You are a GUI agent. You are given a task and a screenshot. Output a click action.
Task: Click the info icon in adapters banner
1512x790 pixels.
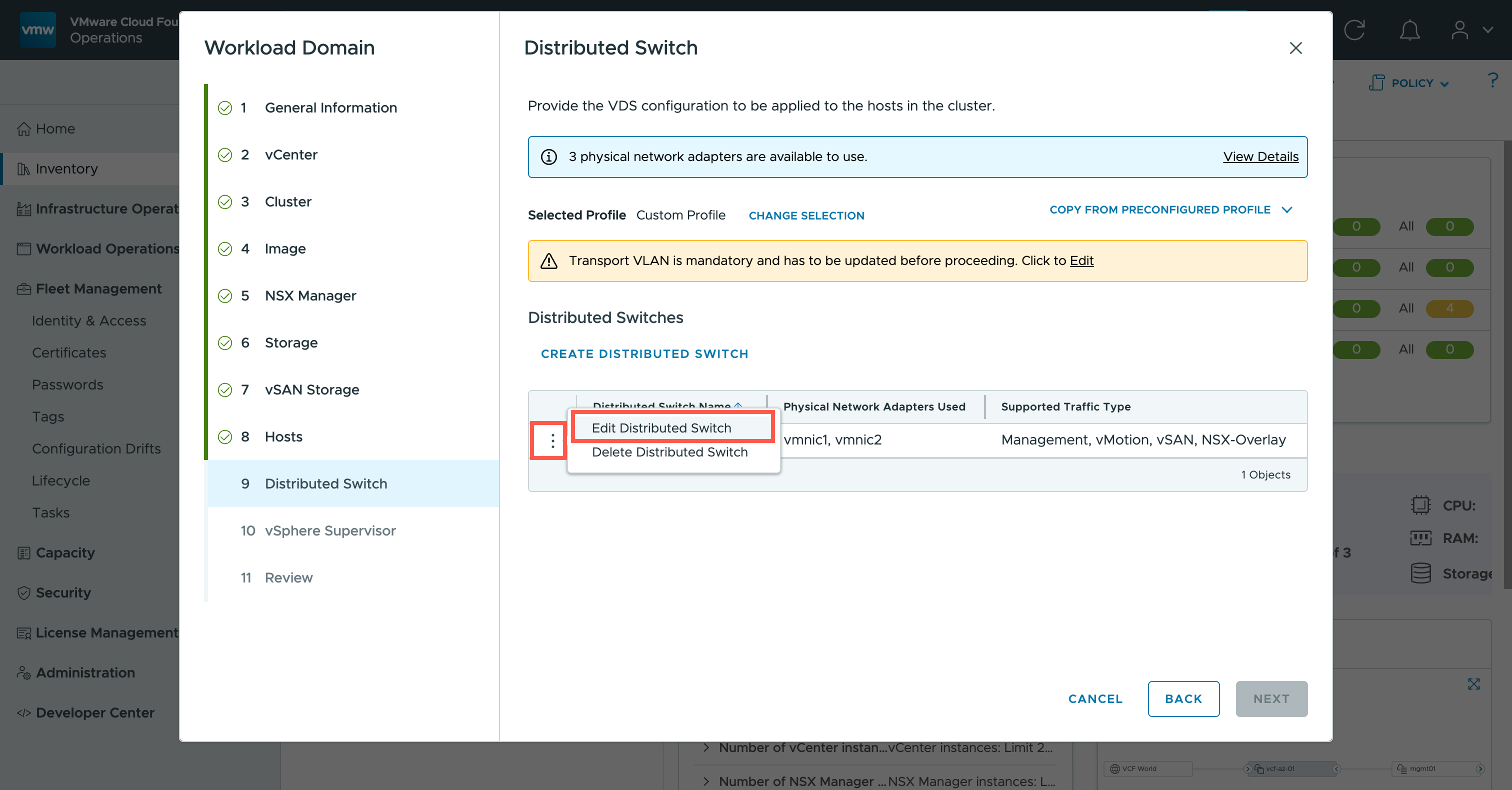[x=549, y=156]
